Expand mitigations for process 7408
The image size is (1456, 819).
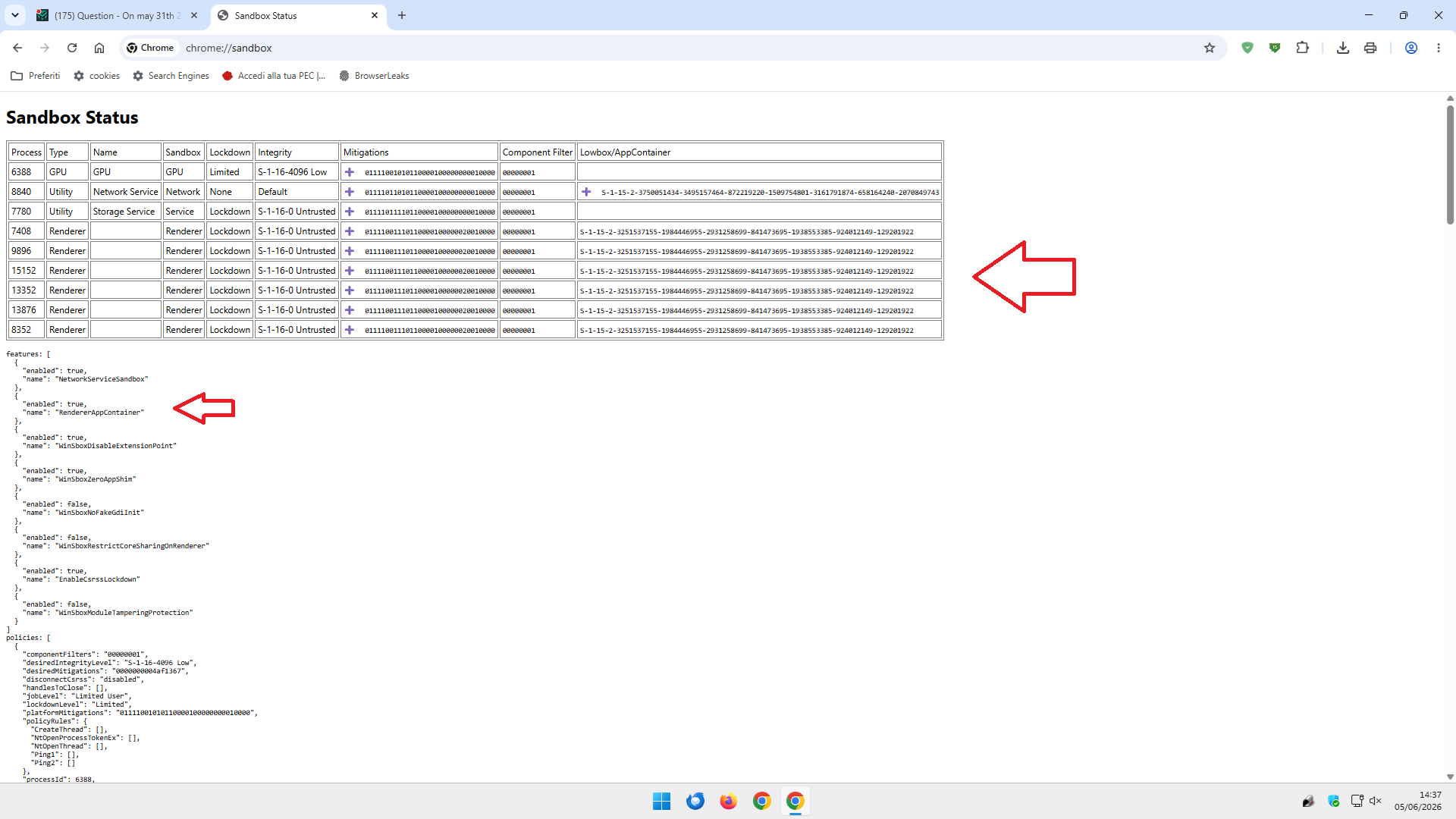pyautogui.click(x=350, y=231)
